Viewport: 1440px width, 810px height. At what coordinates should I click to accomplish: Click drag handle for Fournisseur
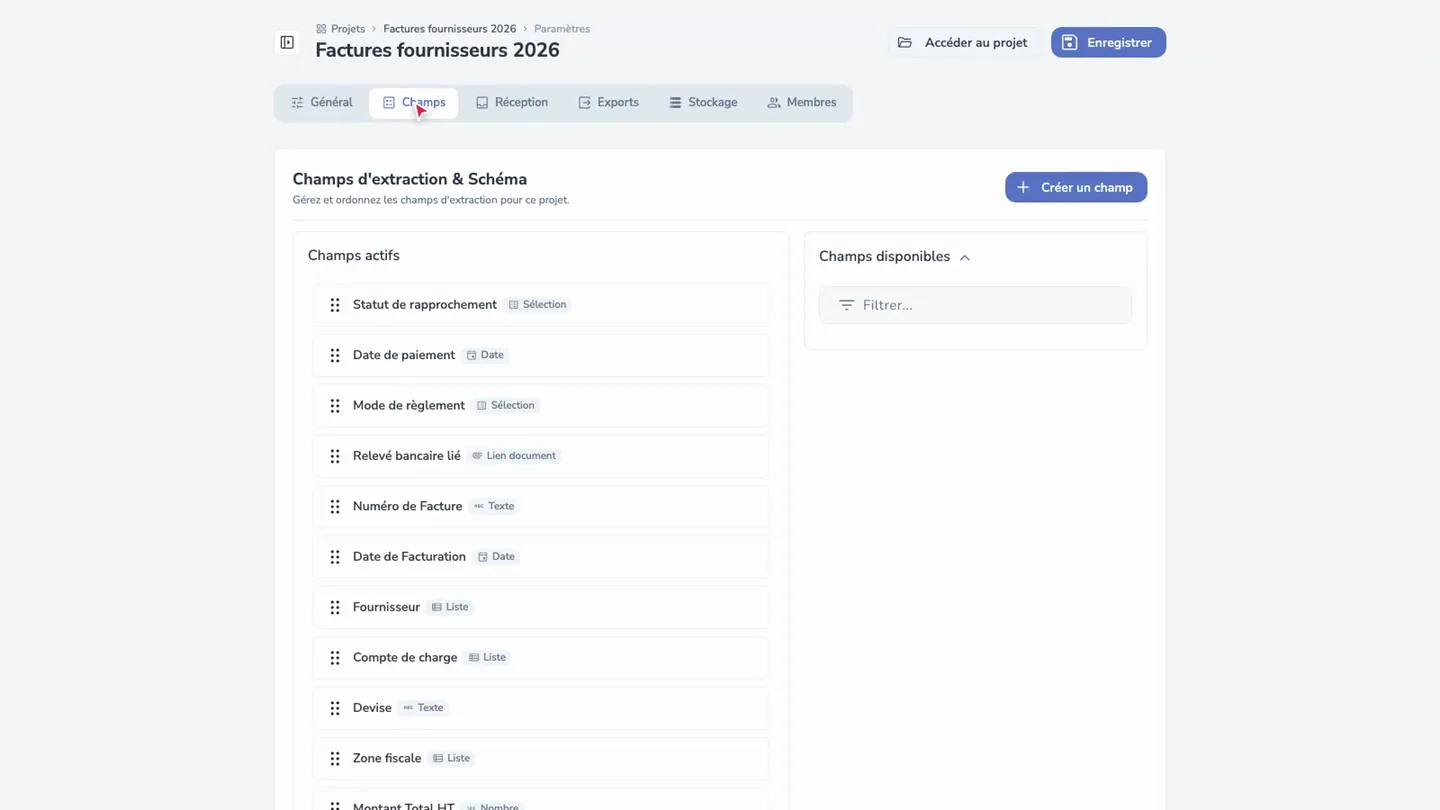click(x=335, y=607)
